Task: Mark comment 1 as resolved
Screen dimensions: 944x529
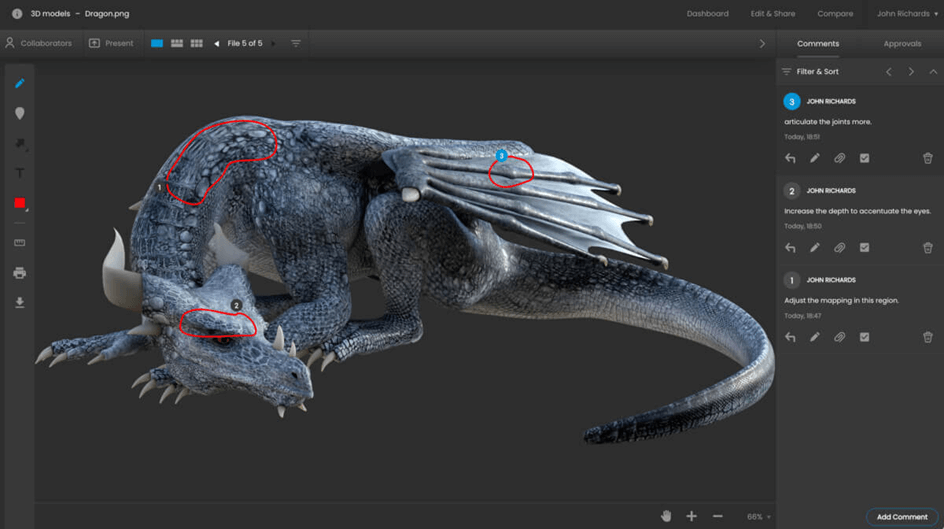Action: 865,338
